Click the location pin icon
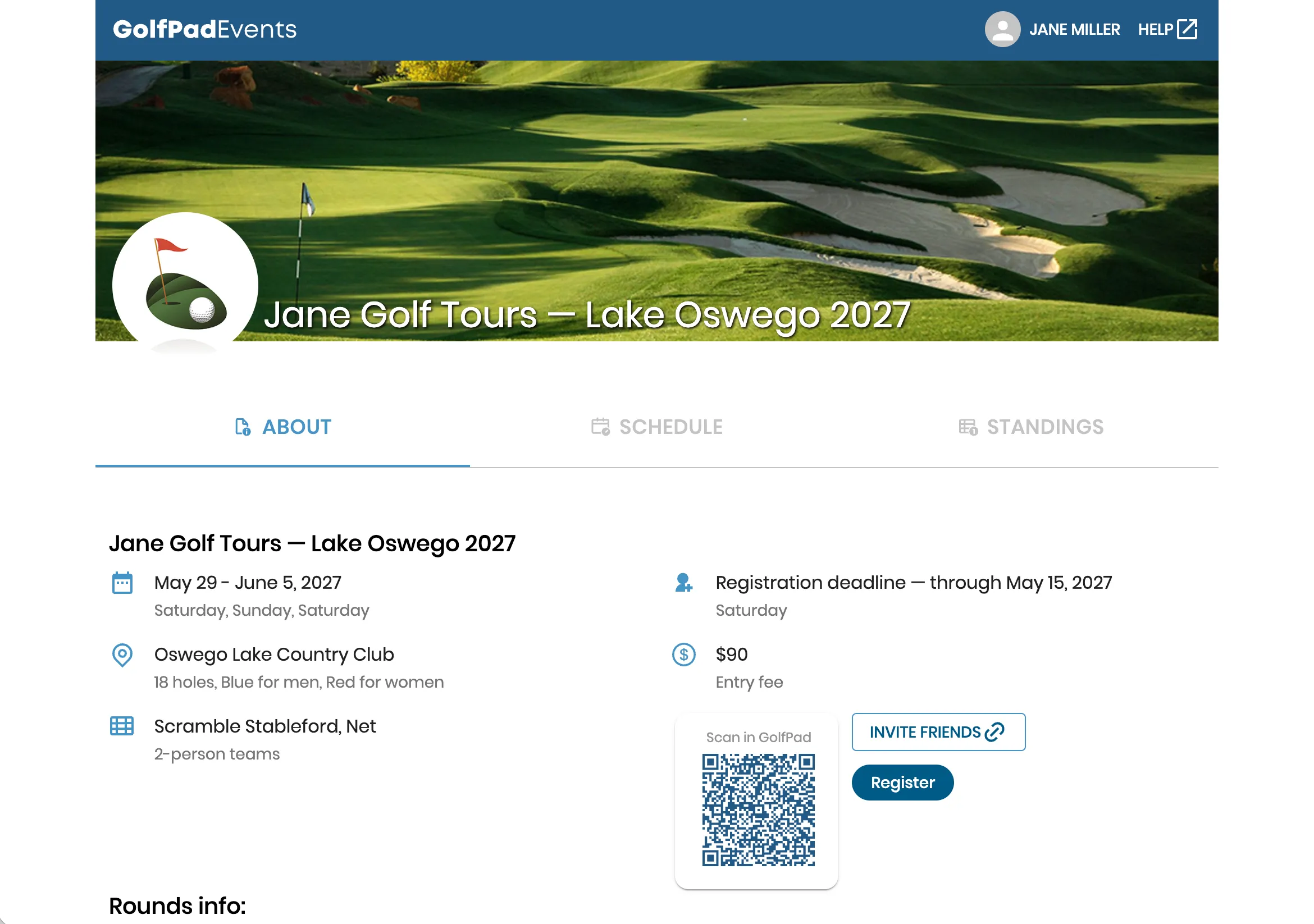Screen dimensions: 1314x924 pyautogui.click(x=122, y=655)
